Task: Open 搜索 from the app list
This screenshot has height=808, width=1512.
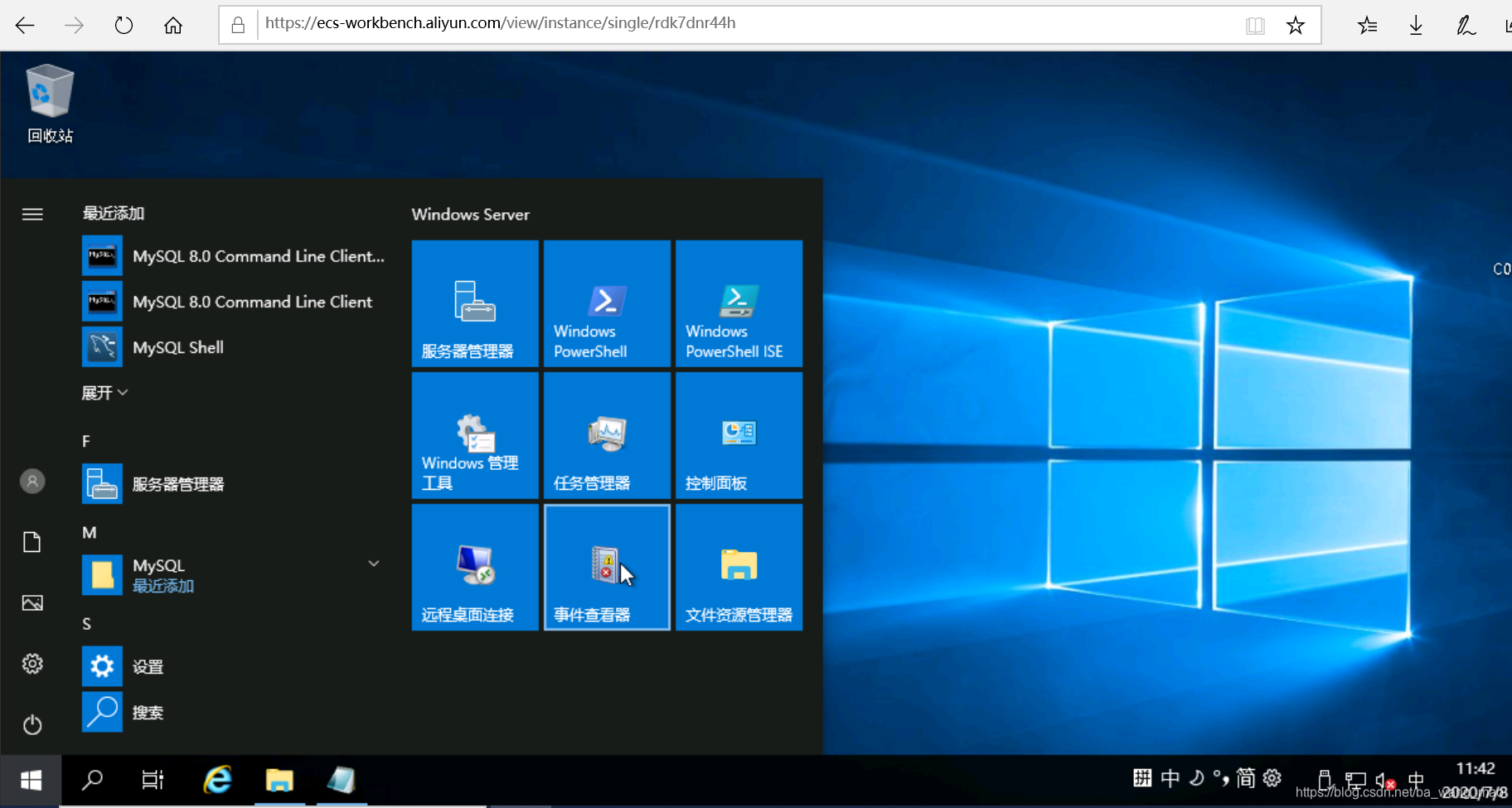Action: point(234,712)
